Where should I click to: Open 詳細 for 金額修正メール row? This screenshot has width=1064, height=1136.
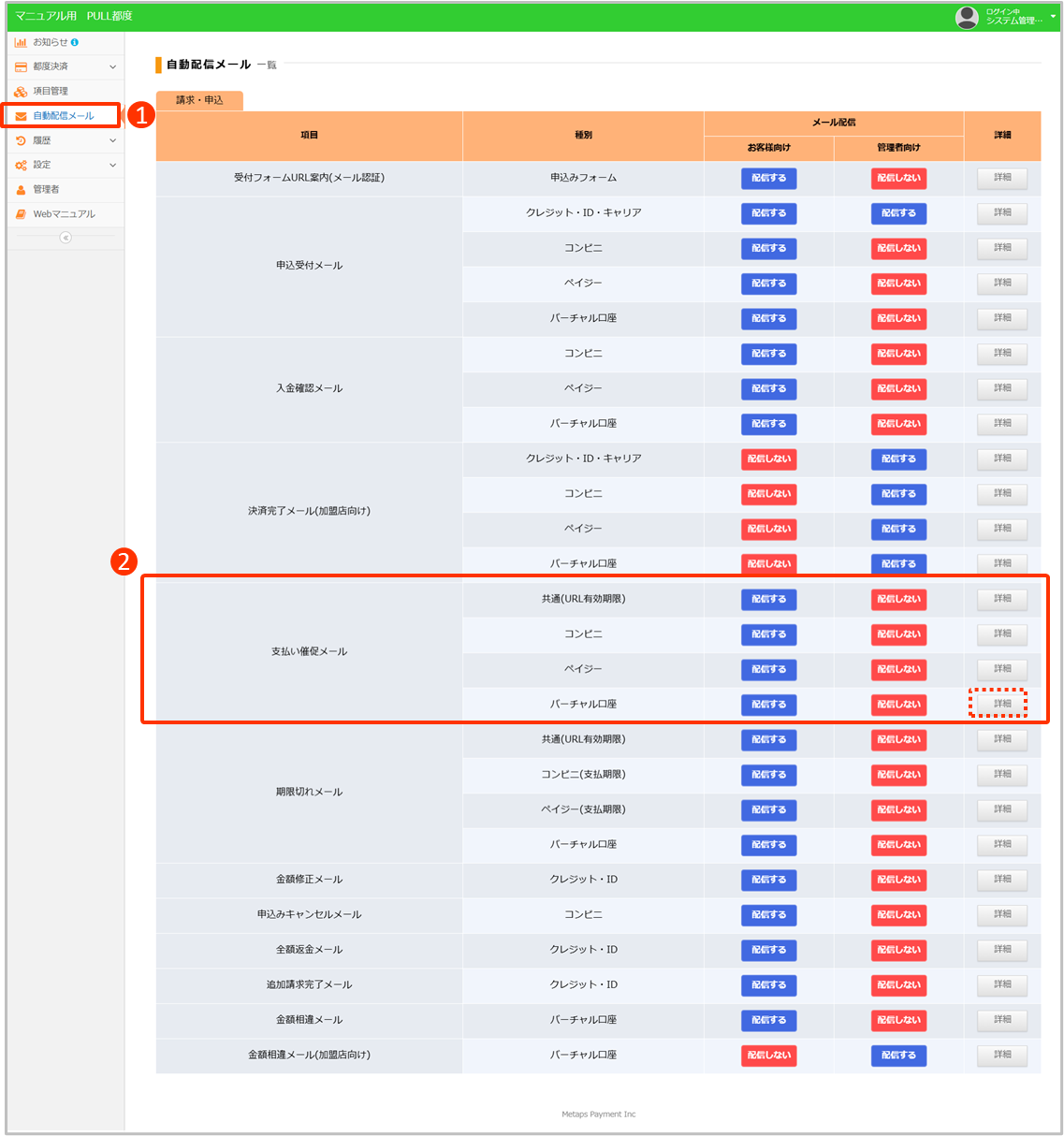(1000, 880)
